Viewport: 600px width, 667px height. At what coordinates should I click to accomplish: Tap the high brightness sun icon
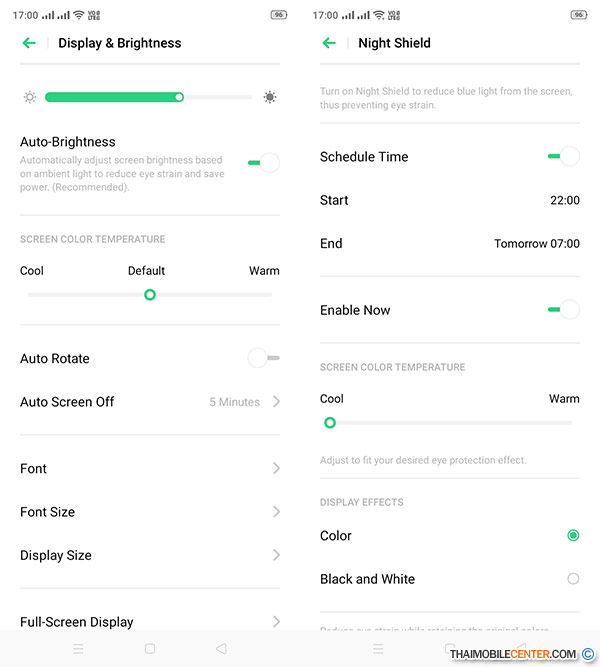[x=270, y=97]
